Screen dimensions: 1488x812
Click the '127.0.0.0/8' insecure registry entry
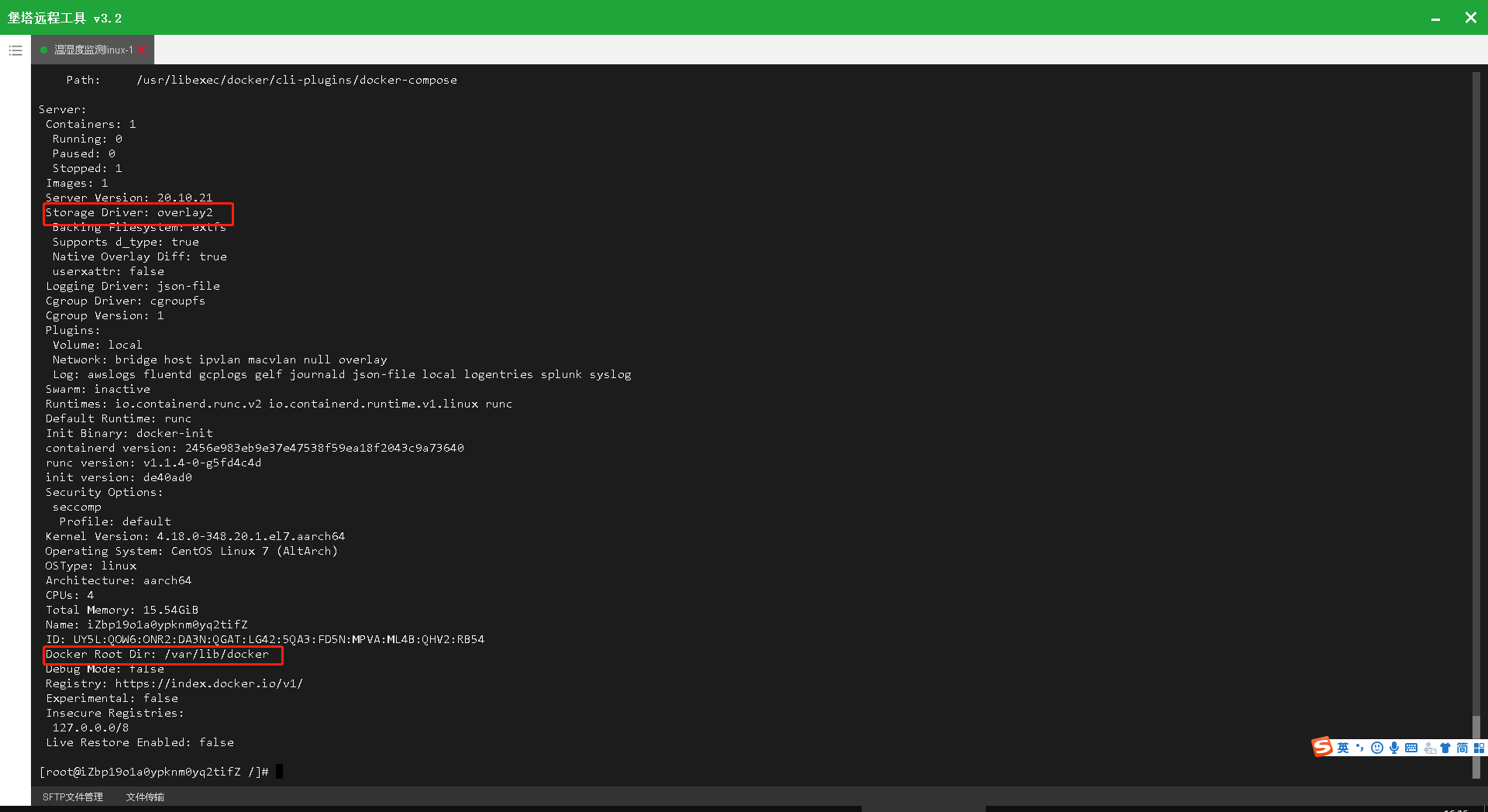point(91,728)
